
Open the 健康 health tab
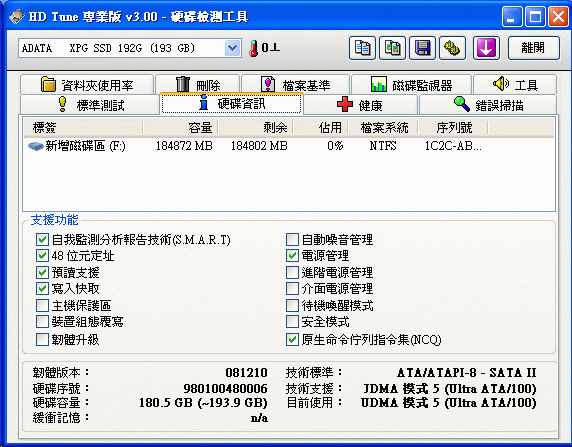pos(360,105)
